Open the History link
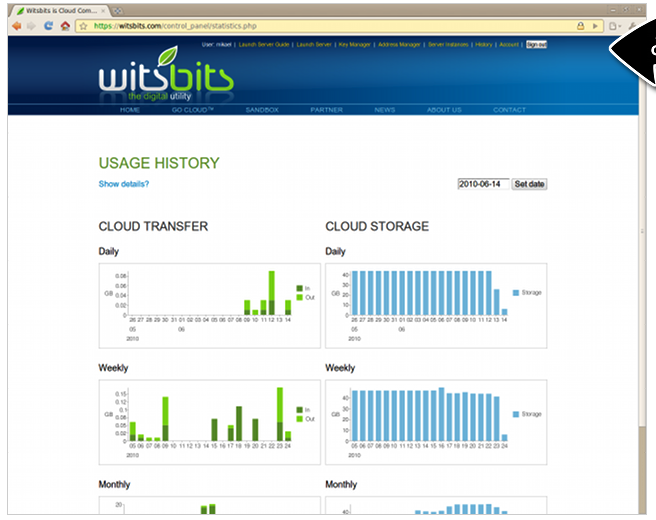 point(484,44)
